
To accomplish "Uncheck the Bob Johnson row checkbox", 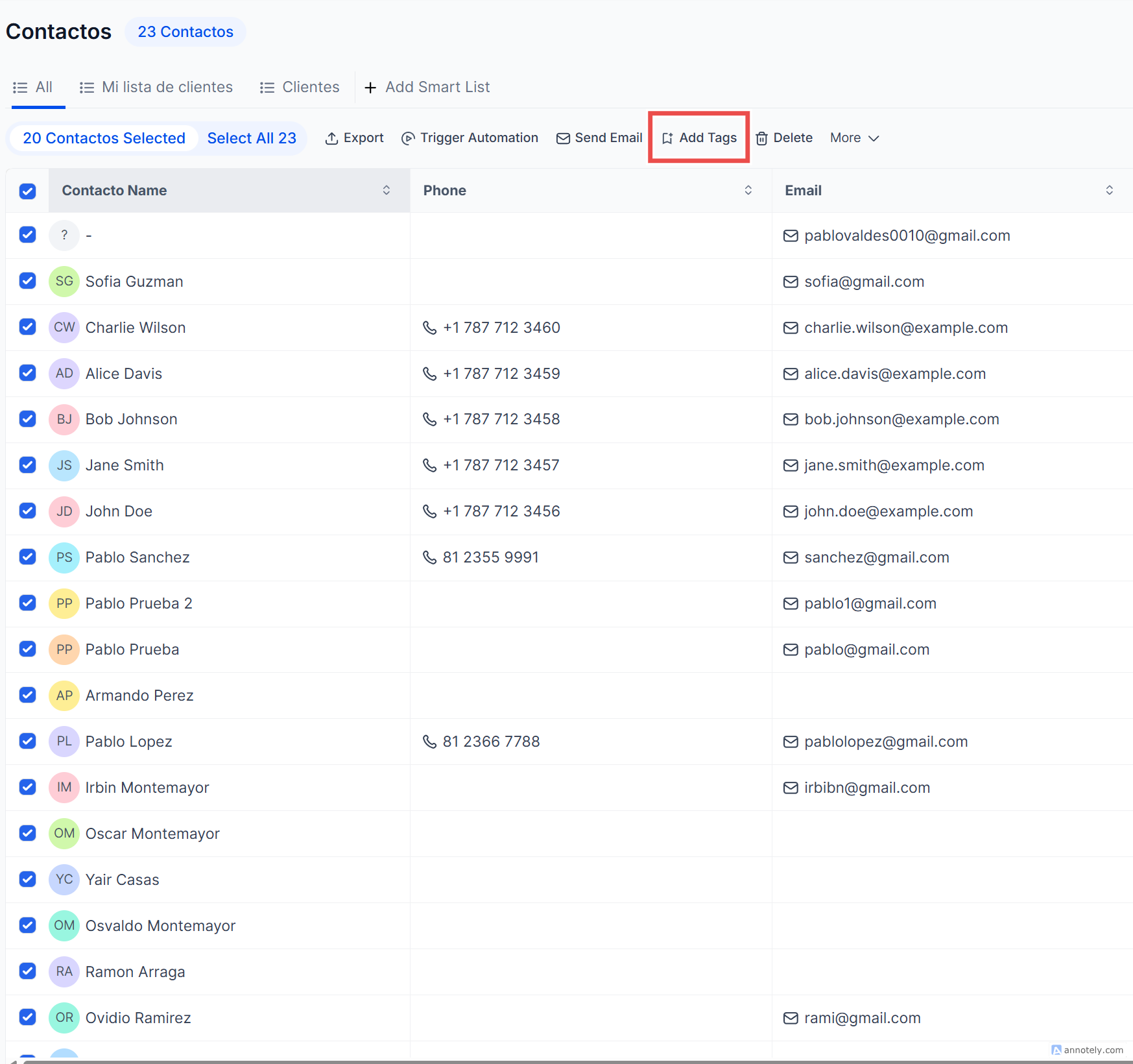I will pyautogui.click(x=27, y=419).
